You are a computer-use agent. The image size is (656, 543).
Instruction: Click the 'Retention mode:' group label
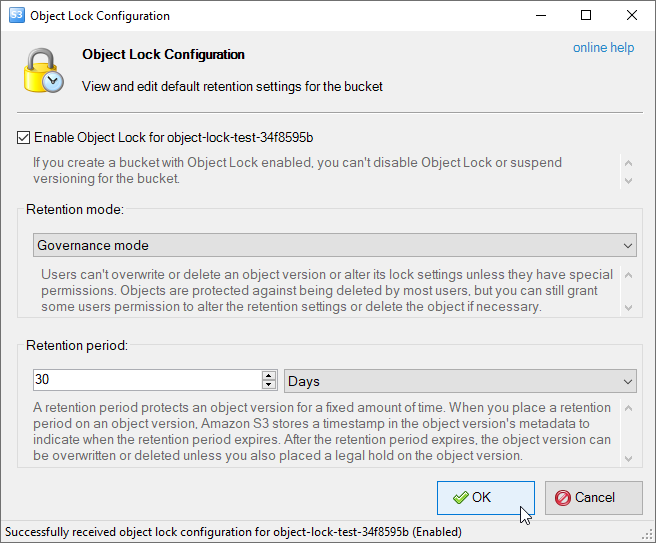(75, 209)
